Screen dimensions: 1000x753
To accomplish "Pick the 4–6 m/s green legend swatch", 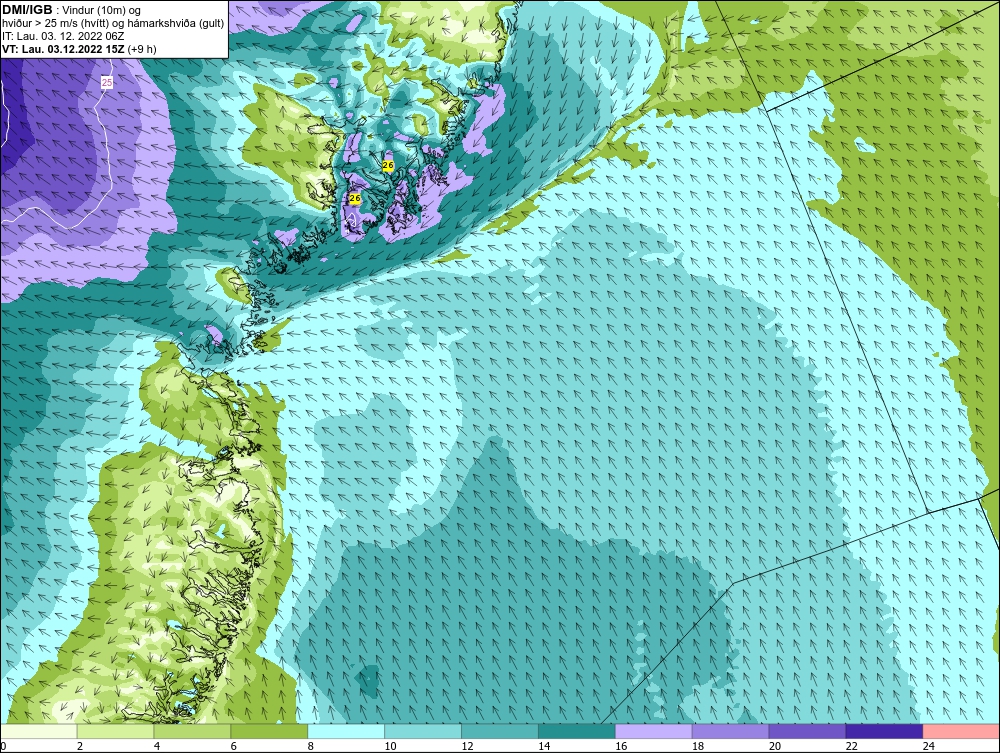I will [192, 731].
